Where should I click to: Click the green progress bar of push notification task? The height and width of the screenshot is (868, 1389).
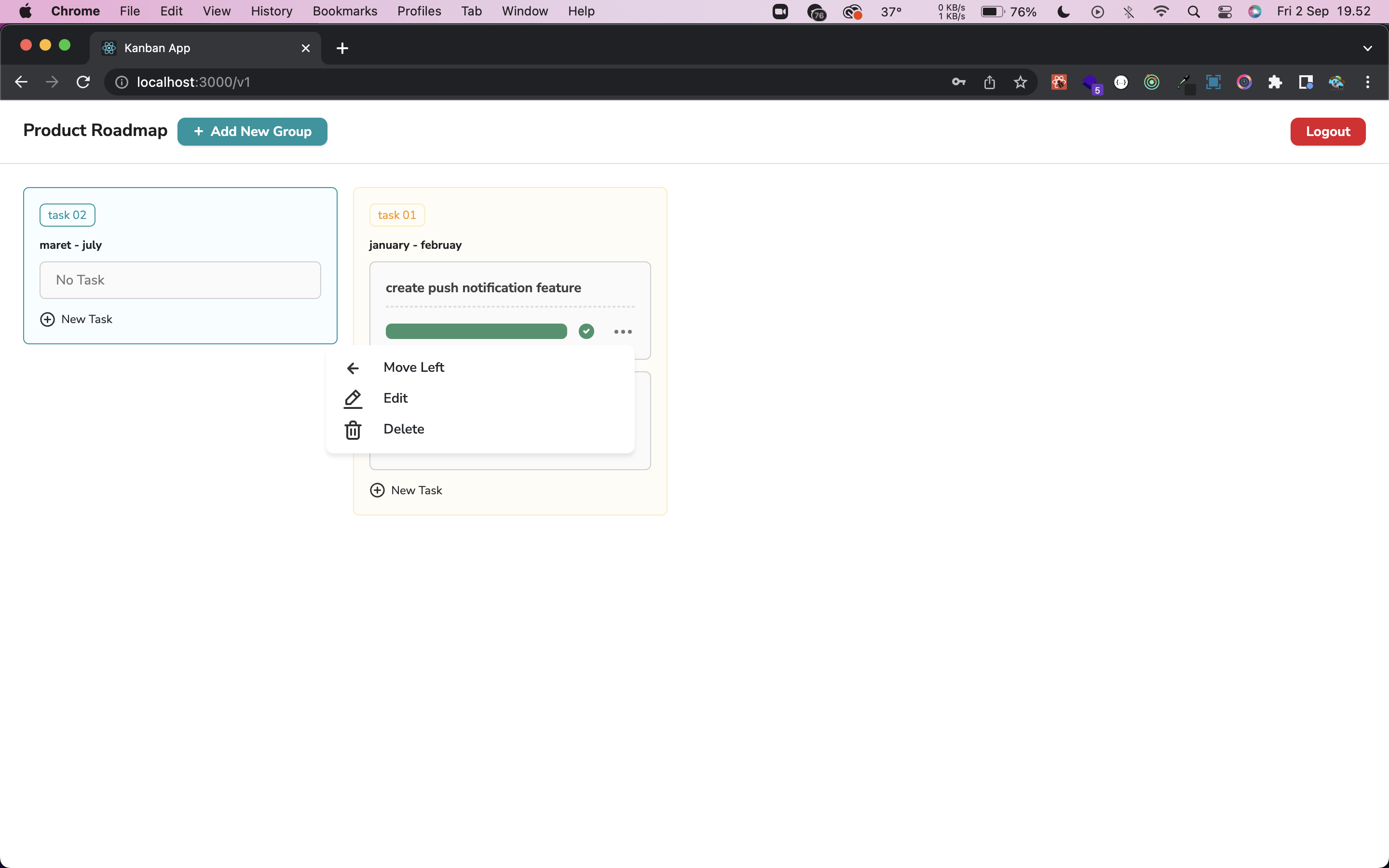click(476, 331)
